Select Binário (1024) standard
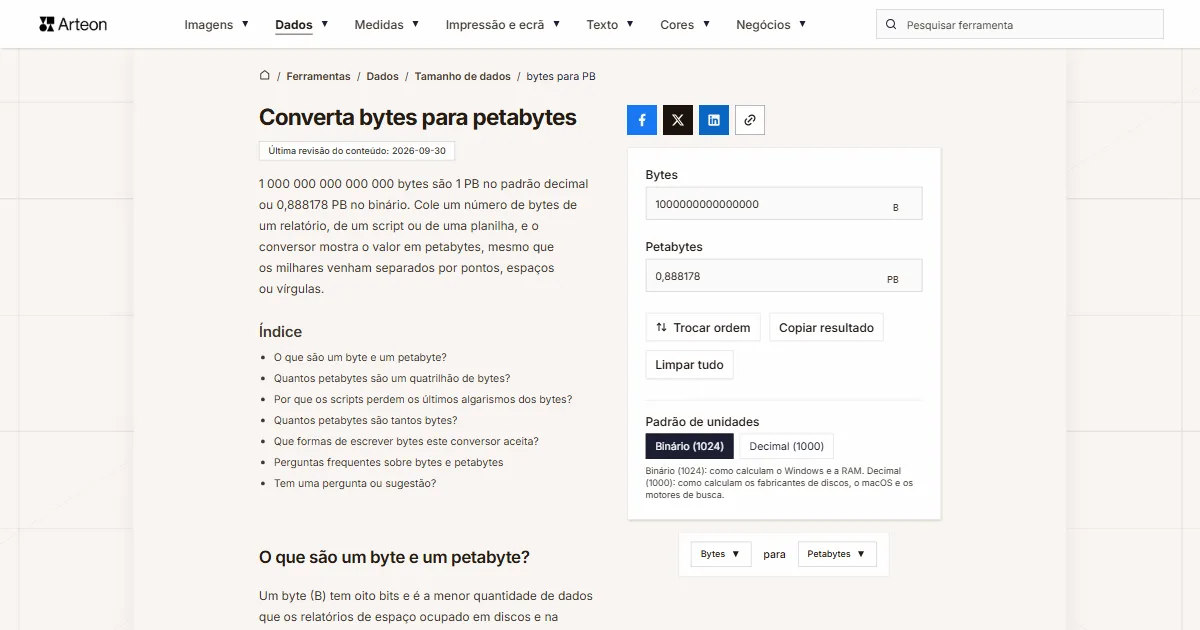Image resolution: width=1200 pixels, height=630 pixels. tap(690, 446)
